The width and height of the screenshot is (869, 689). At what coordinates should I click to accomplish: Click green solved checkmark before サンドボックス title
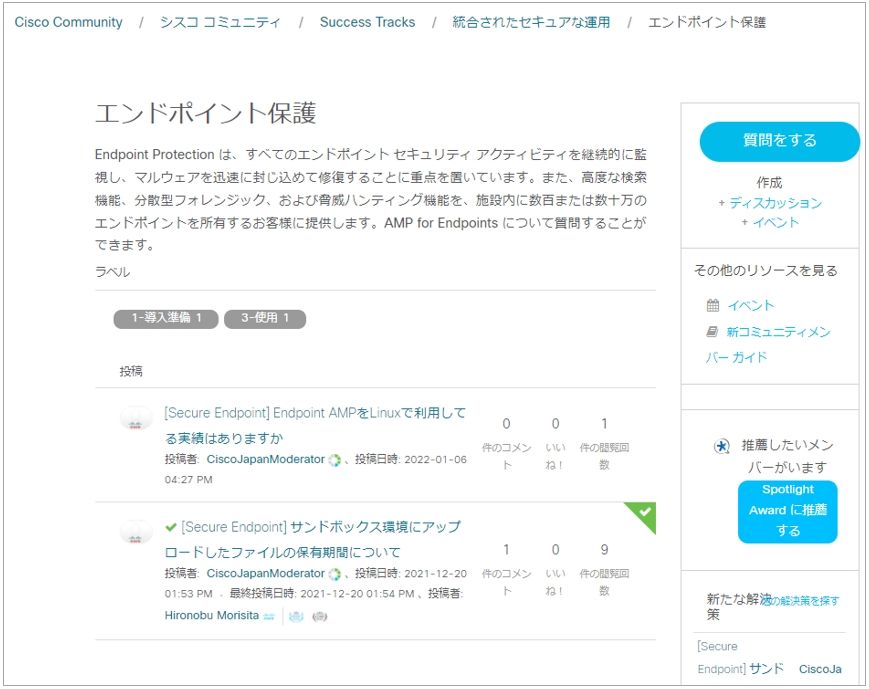coord(171,527)
